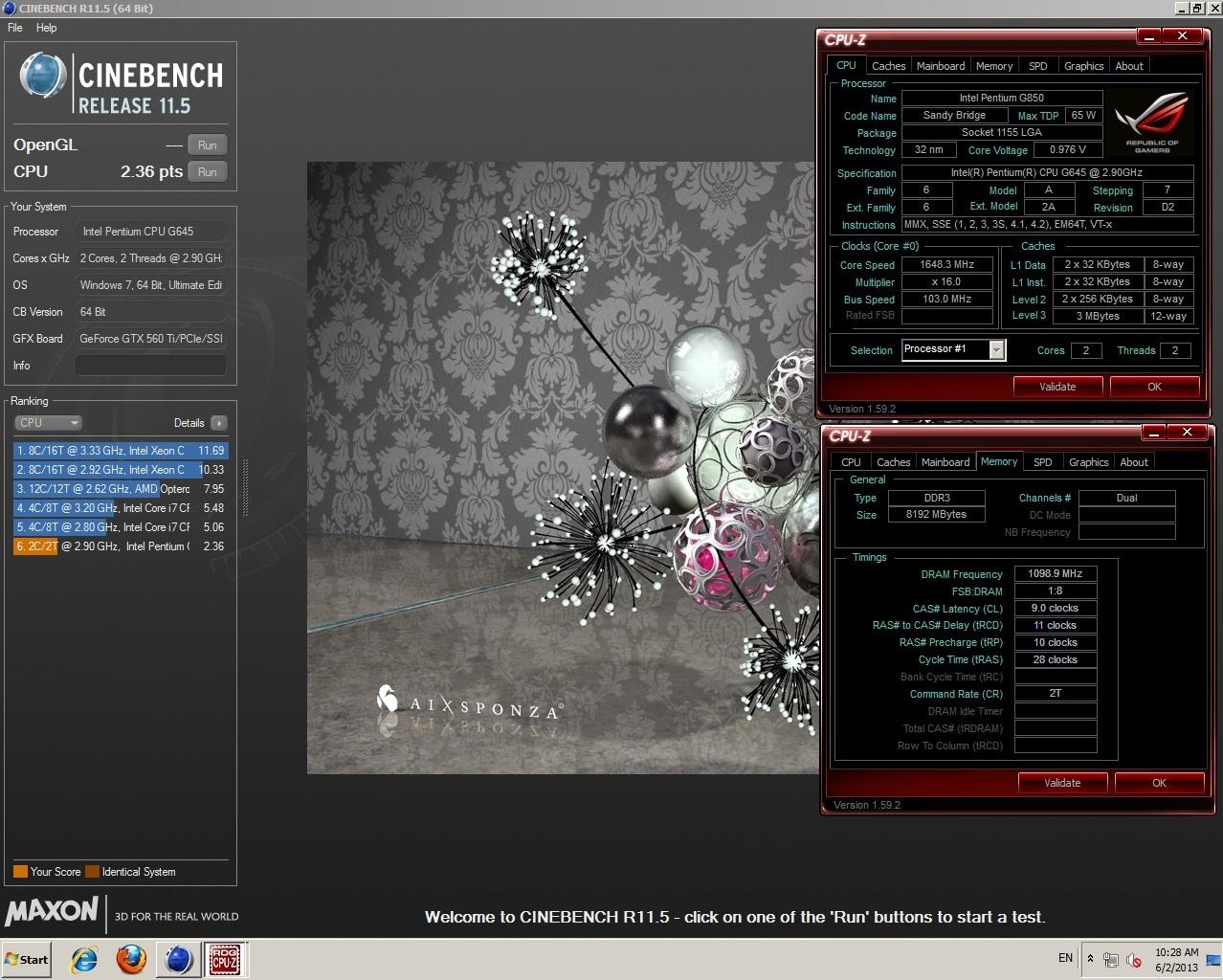The image size is (1223, 980).
Task: Launch Firefox from taskbar
Action: (131, 960)
